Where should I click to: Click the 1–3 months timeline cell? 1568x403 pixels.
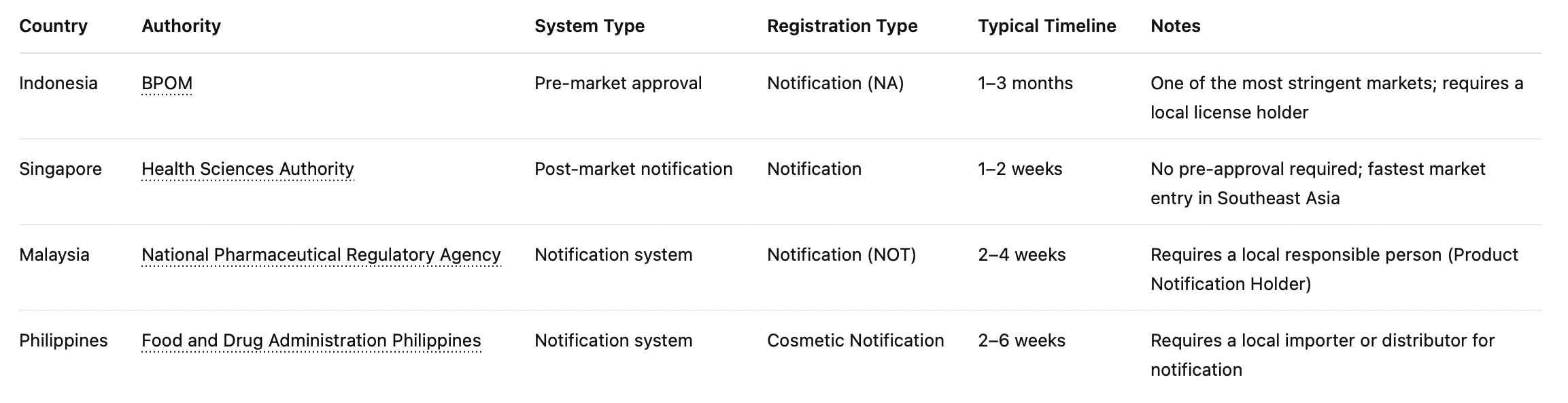[x=1025, y=83]
